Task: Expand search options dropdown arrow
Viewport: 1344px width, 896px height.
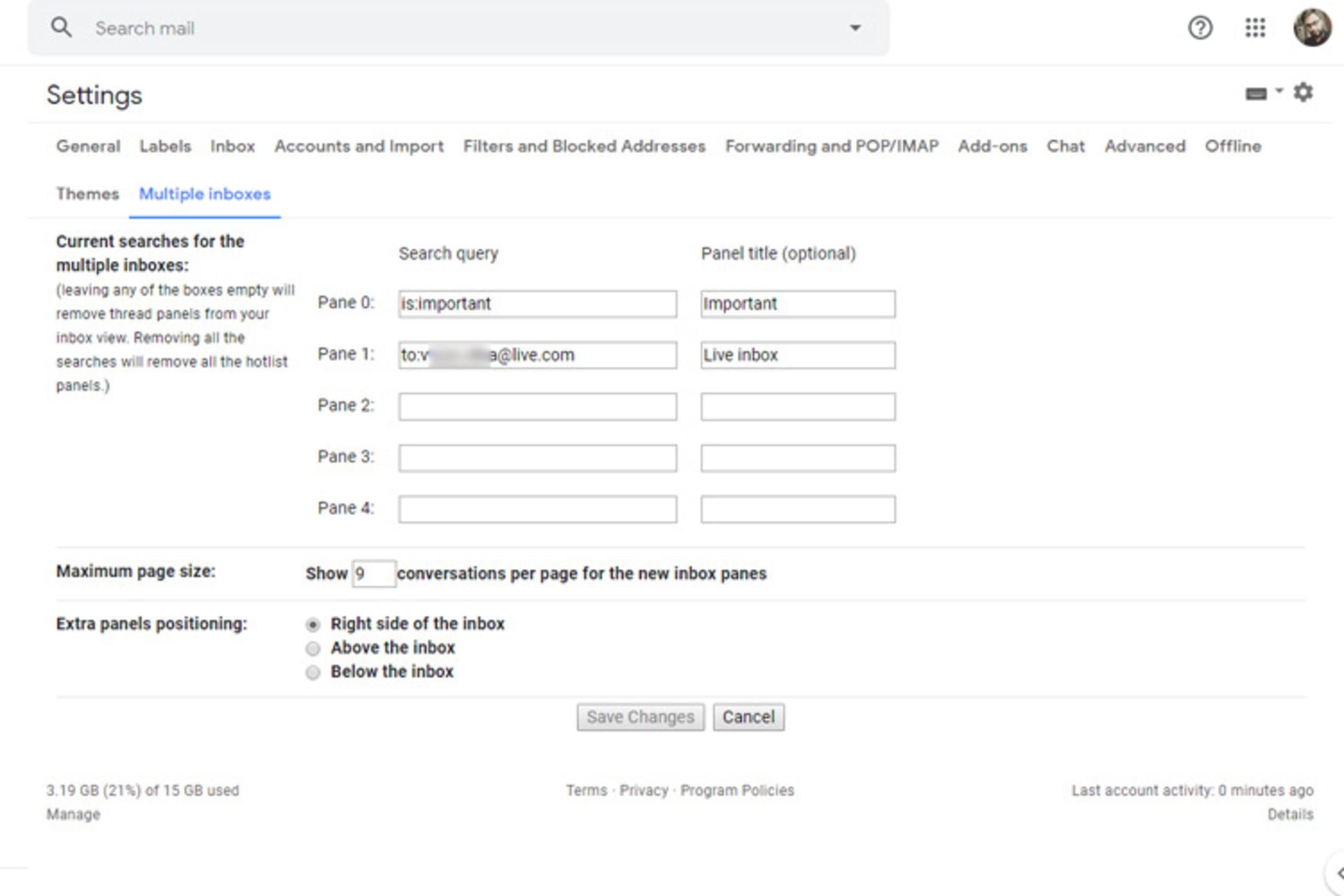Action: click(x=855, y=28)
